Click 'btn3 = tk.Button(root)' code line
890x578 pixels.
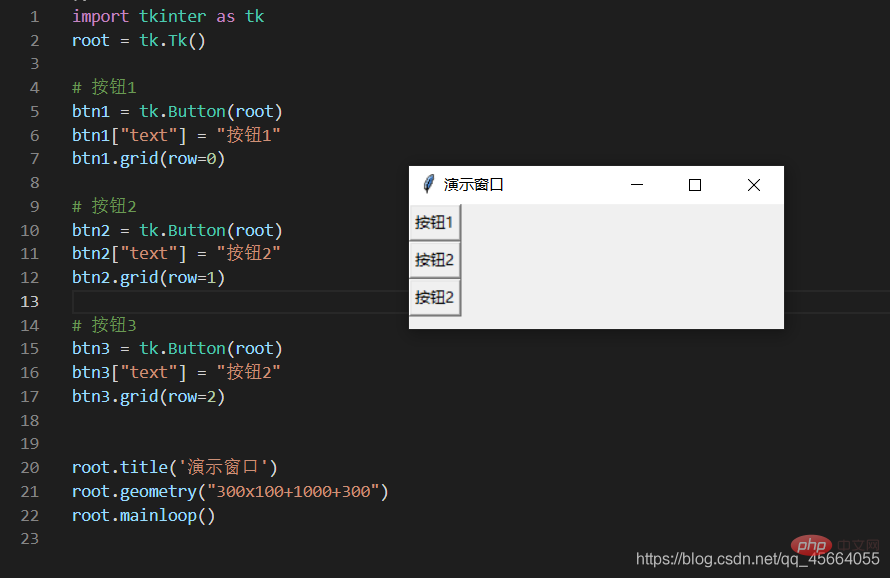pos(177,349)
